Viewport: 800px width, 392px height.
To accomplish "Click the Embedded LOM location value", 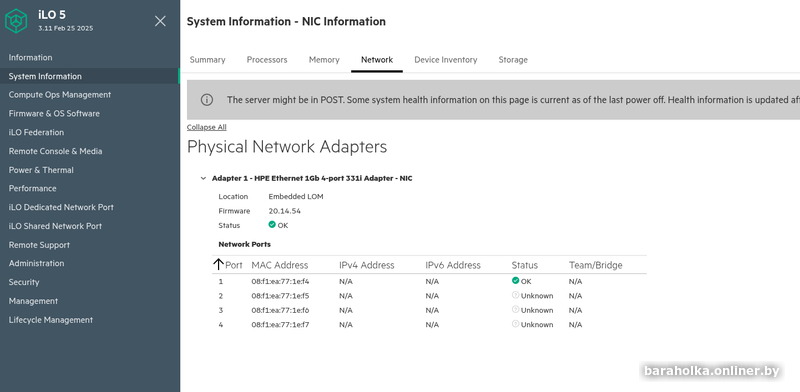I will (296, 197).
